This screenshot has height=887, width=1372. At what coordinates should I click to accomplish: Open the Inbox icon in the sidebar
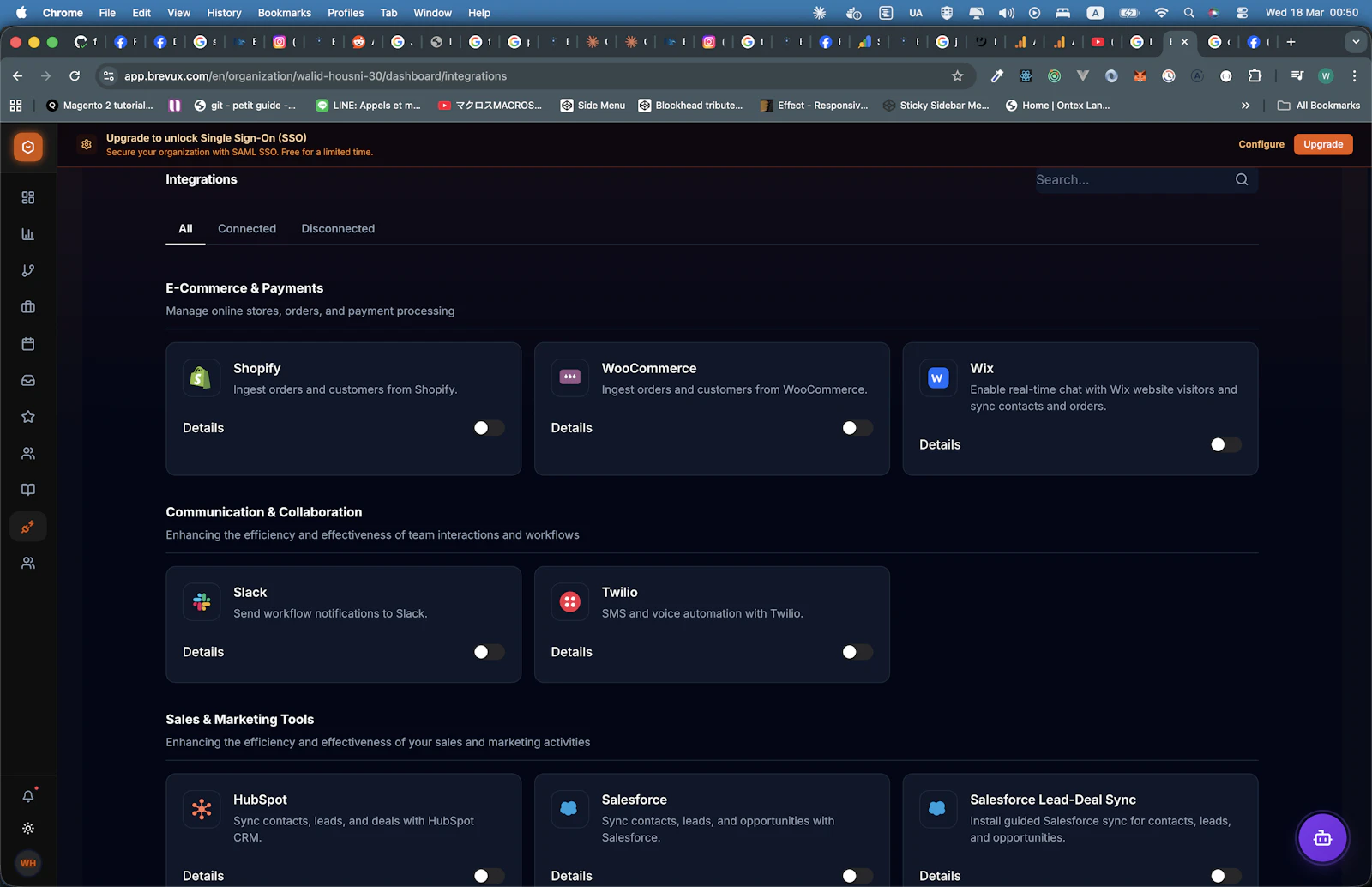pyautogui.click(x=28, y=380)
